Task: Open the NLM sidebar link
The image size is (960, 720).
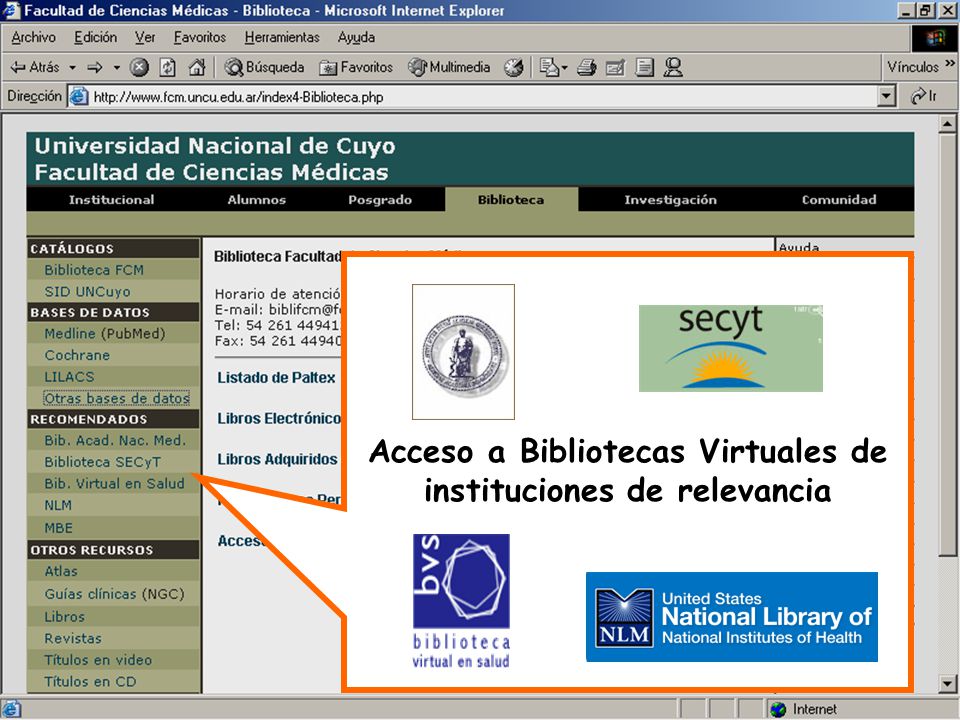Action: coord(58,505)
